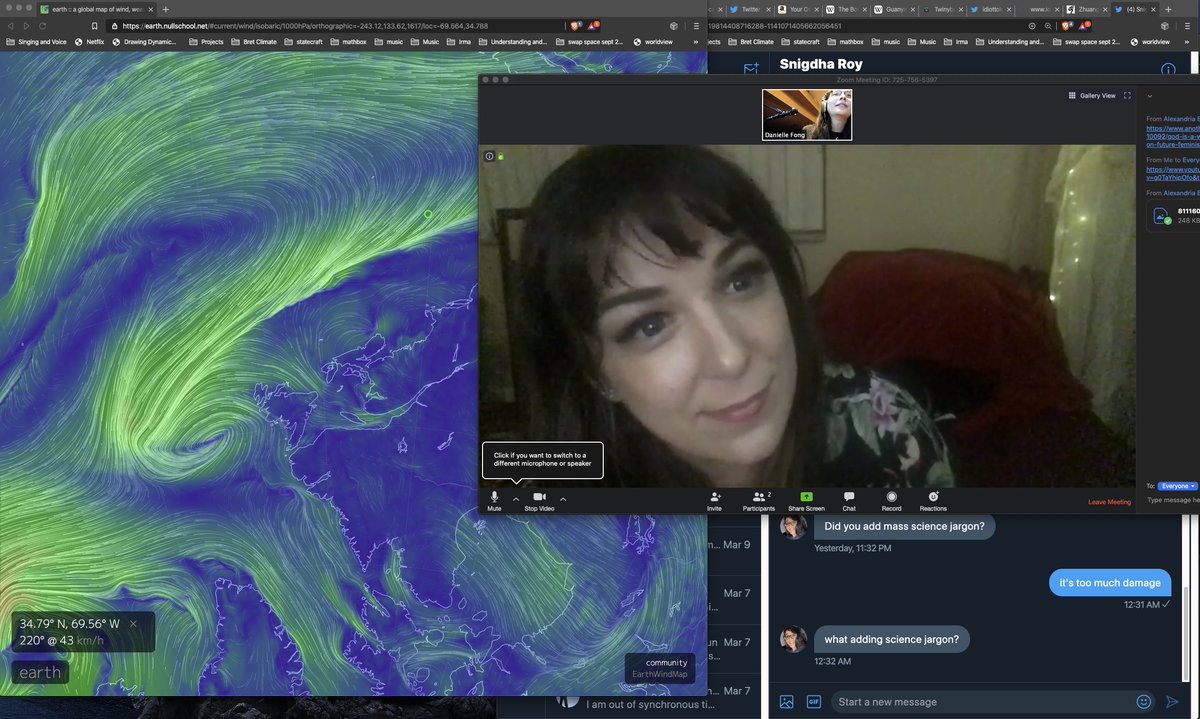This screenshot has width=1200, height=719.
Task: Add a GIF to the Twitter message
Action: 814,702
